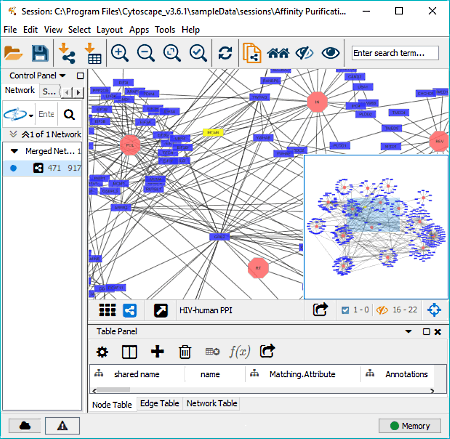Show the Memory status button

click(410, 426)
